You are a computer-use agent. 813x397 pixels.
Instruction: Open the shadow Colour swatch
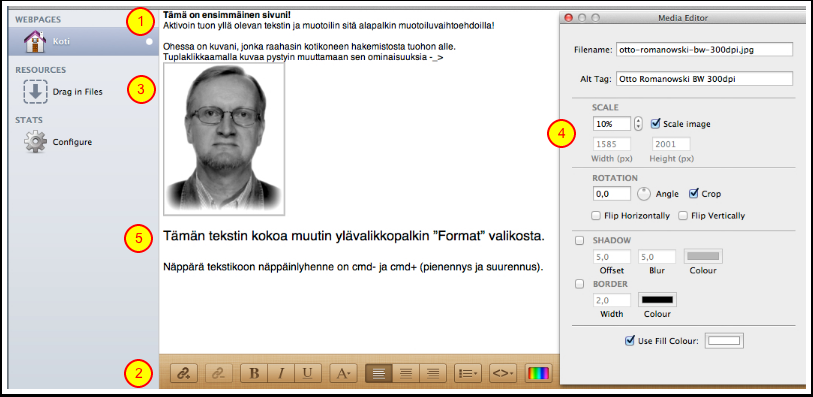click(703, 257)
